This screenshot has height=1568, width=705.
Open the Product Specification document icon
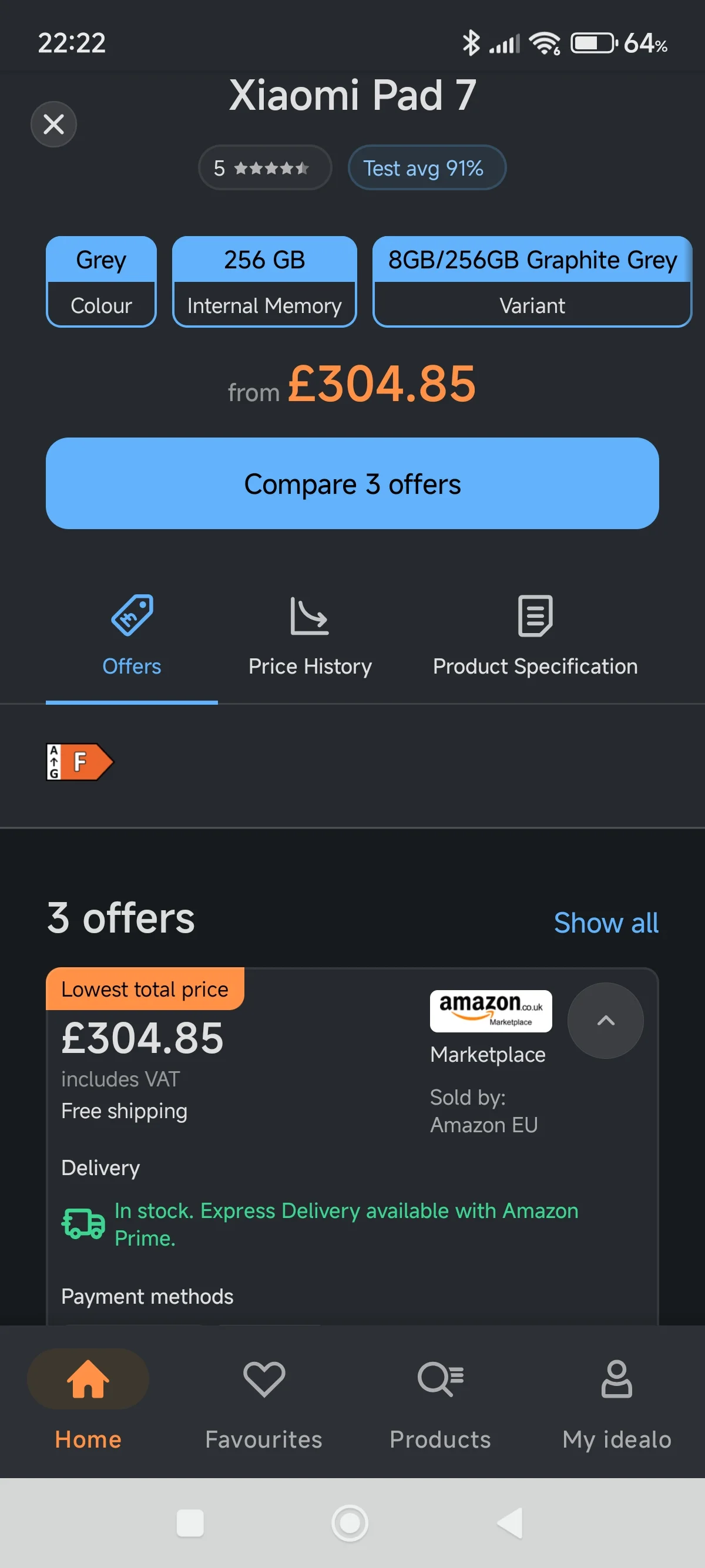click(535, 616)
